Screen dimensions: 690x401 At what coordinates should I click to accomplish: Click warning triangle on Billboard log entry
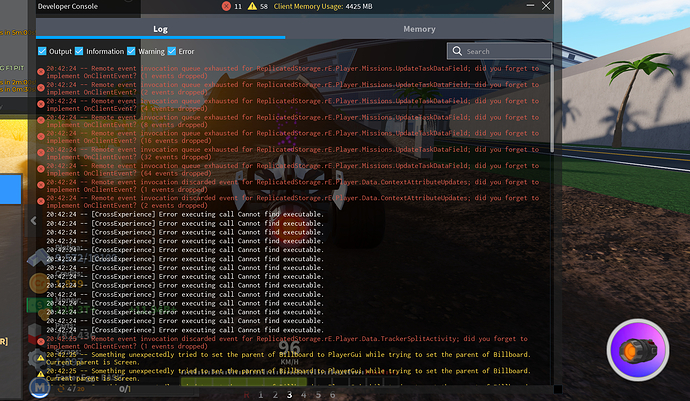(40, 356)
